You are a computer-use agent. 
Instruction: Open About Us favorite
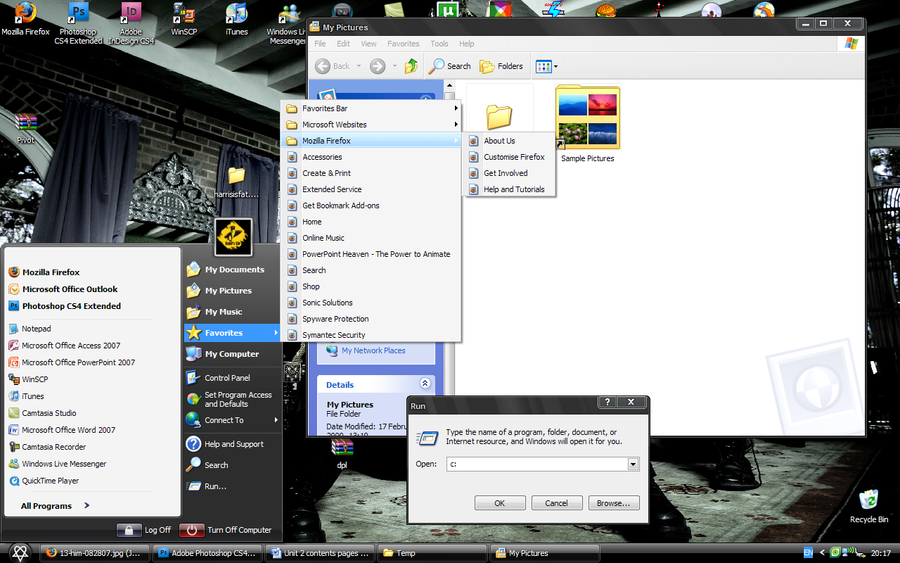510,141
